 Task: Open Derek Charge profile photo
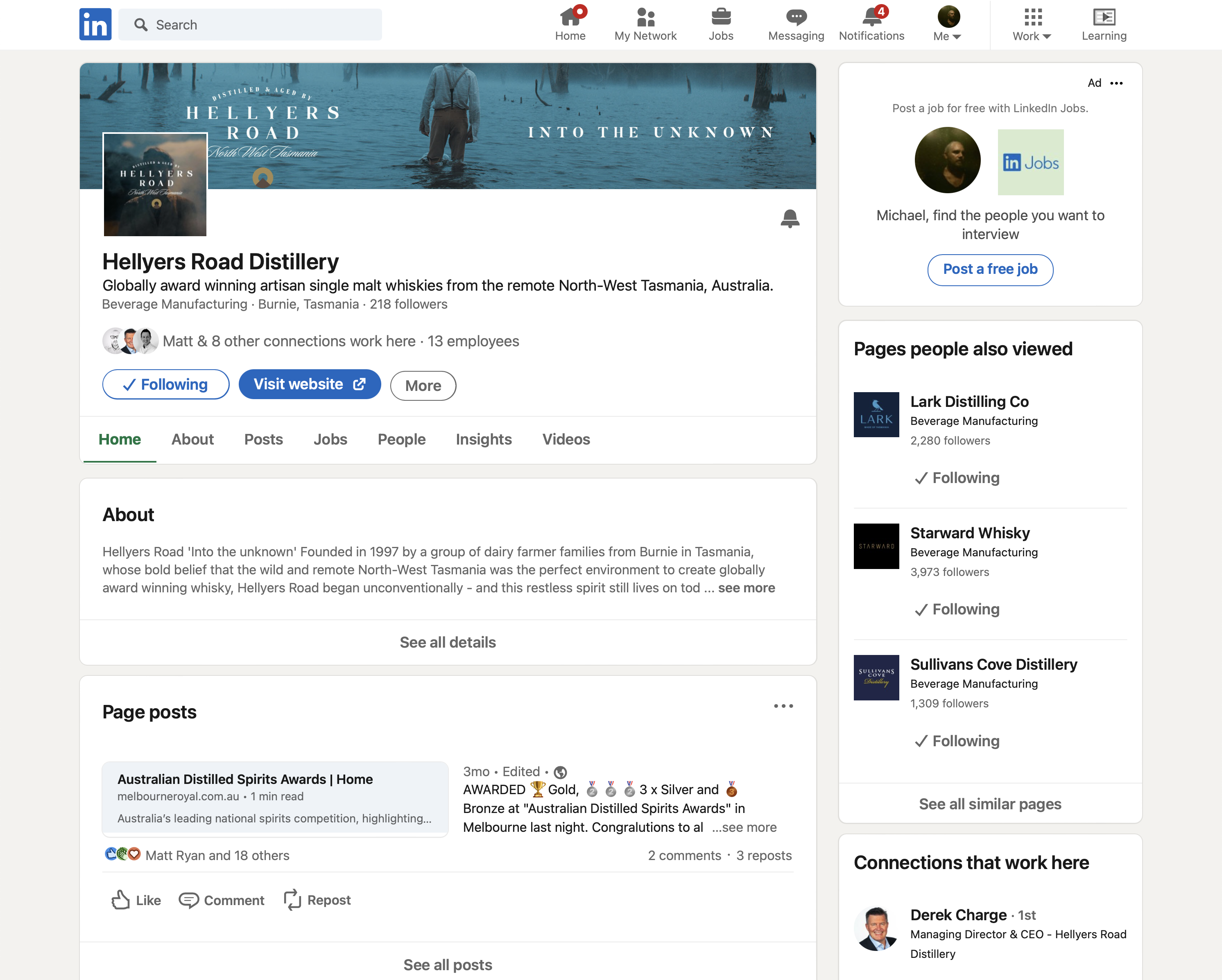tap(876, 929)
